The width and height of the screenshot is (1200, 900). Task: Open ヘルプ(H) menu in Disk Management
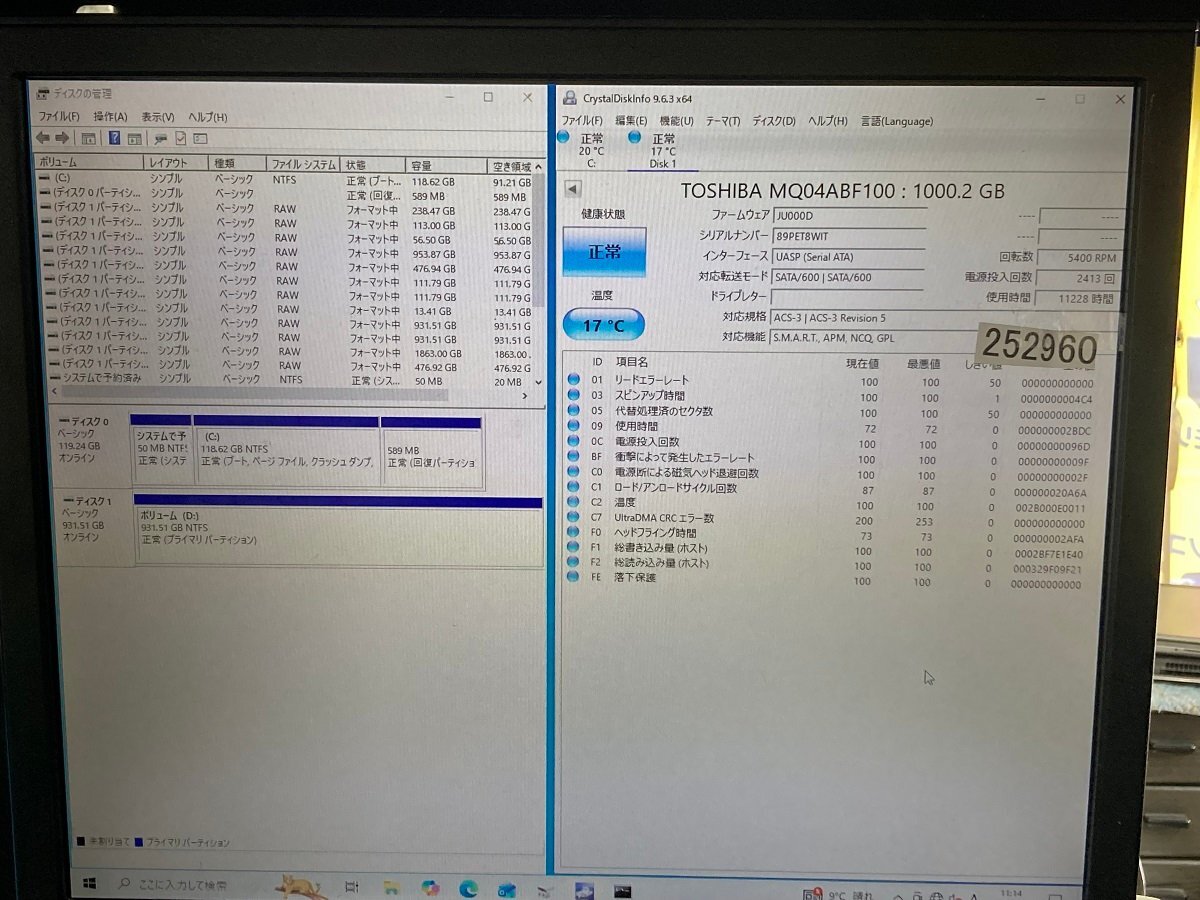[207, 117]
